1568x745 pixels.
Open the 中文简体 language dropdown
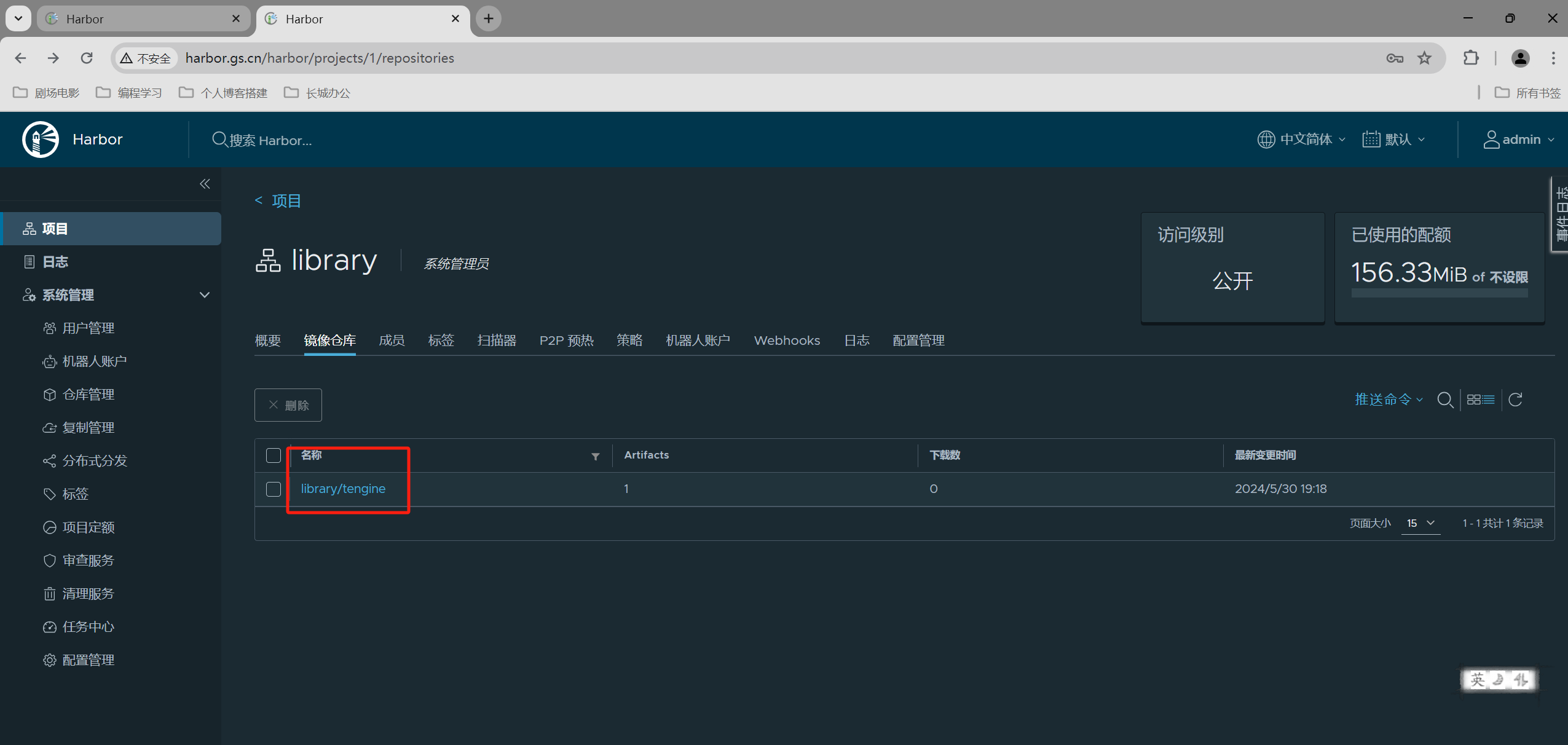tap(1301, 140)
